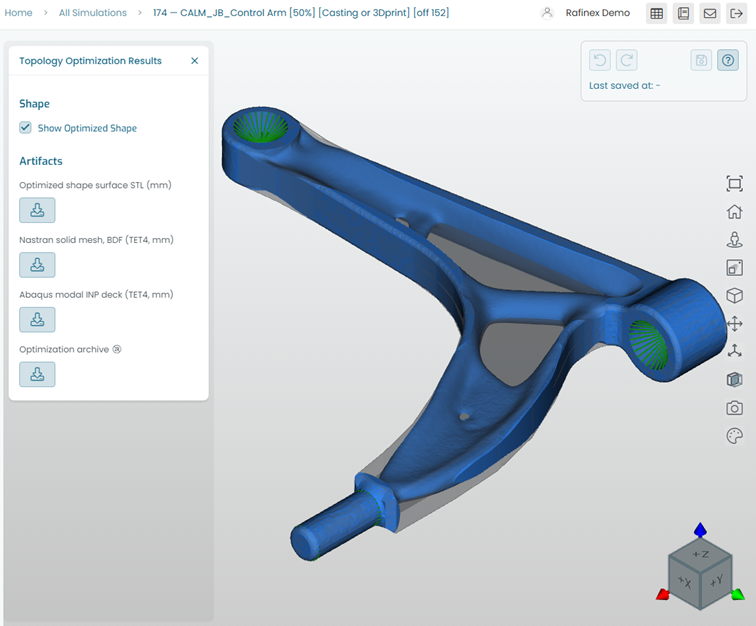The height and width of the screenshot is (626, 756).
Task: Click the undo button
Action: [600, 60]
